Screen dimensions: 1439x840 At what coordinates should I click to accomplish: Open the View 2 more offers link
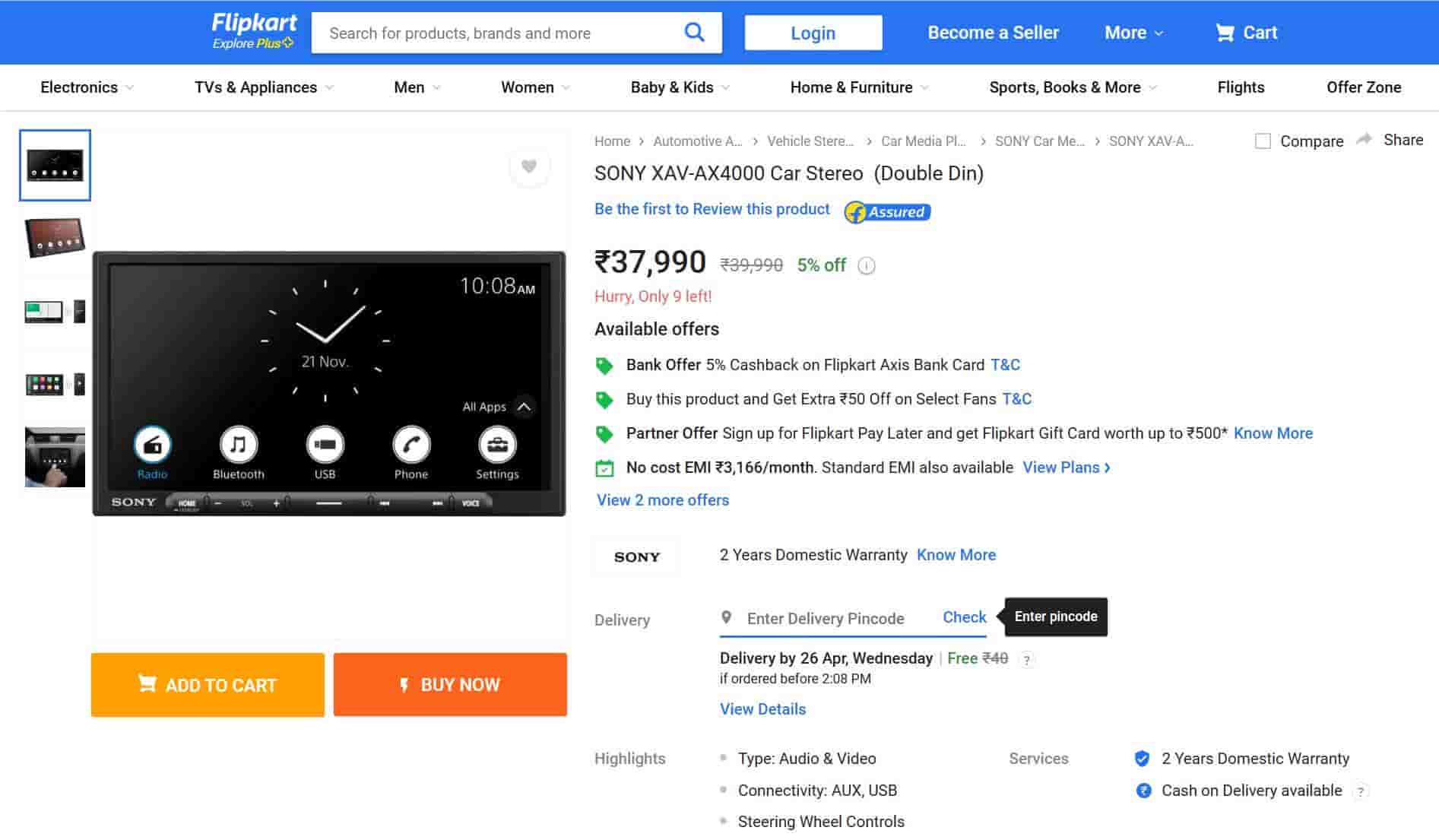click(x=662, y=500)
